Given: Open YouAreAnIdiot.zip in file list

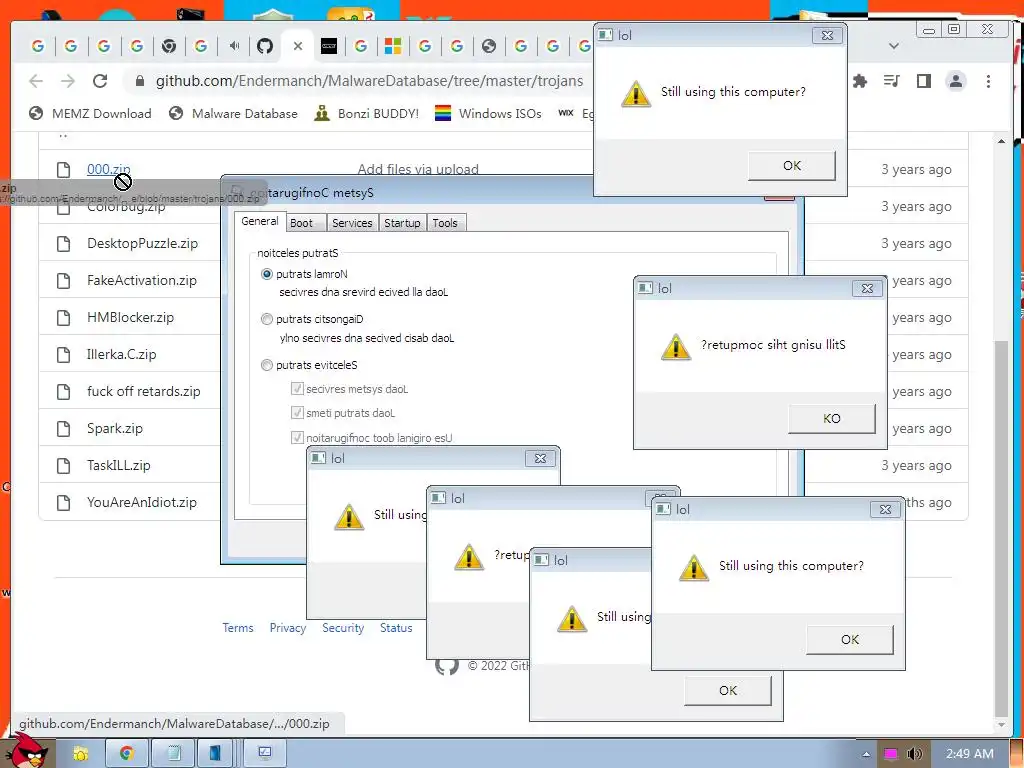Looking at the screenshot, I should coord(142,503).
